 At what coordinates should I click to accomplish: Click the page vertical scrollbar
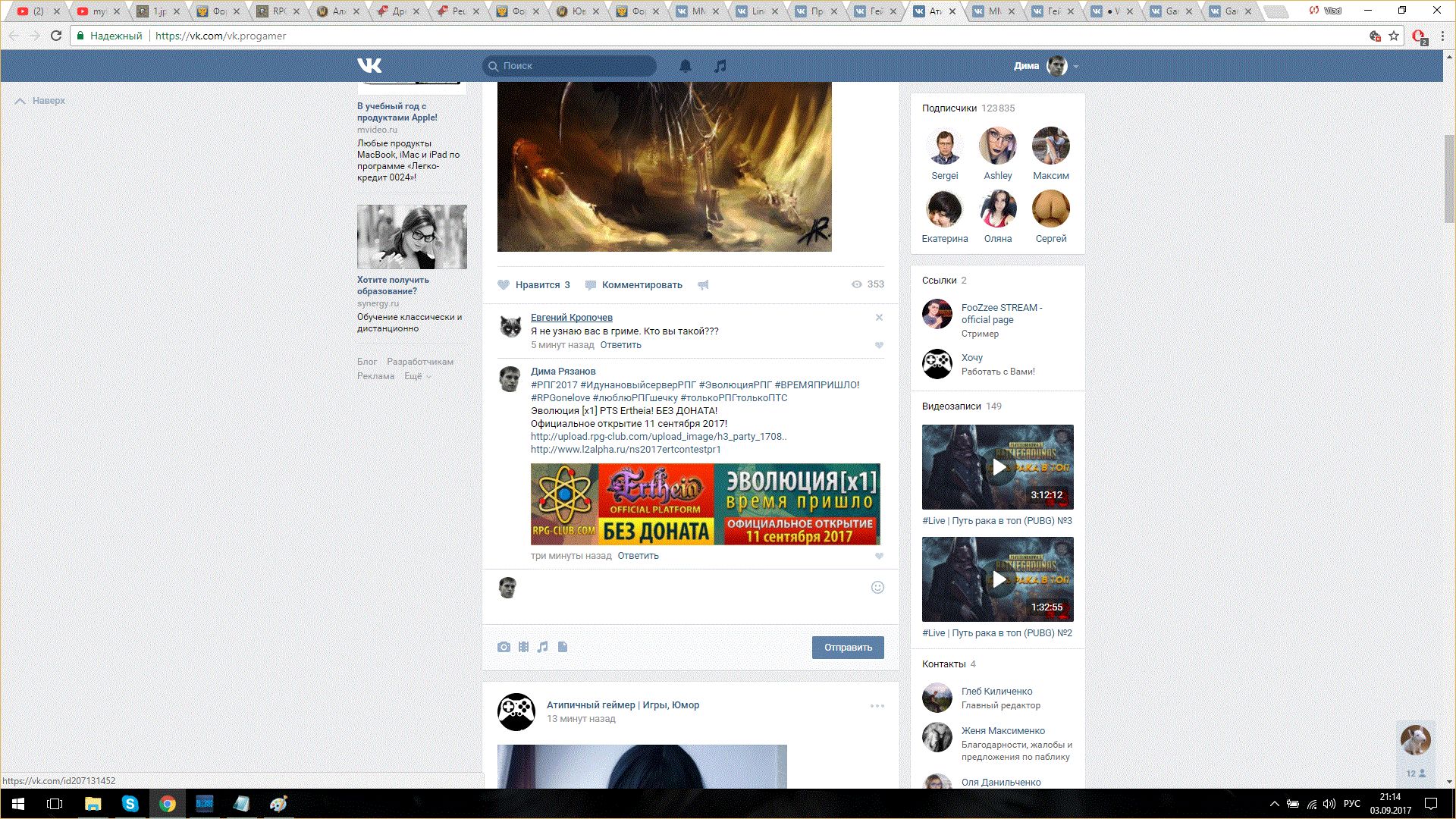click(x=1449, y=178)
